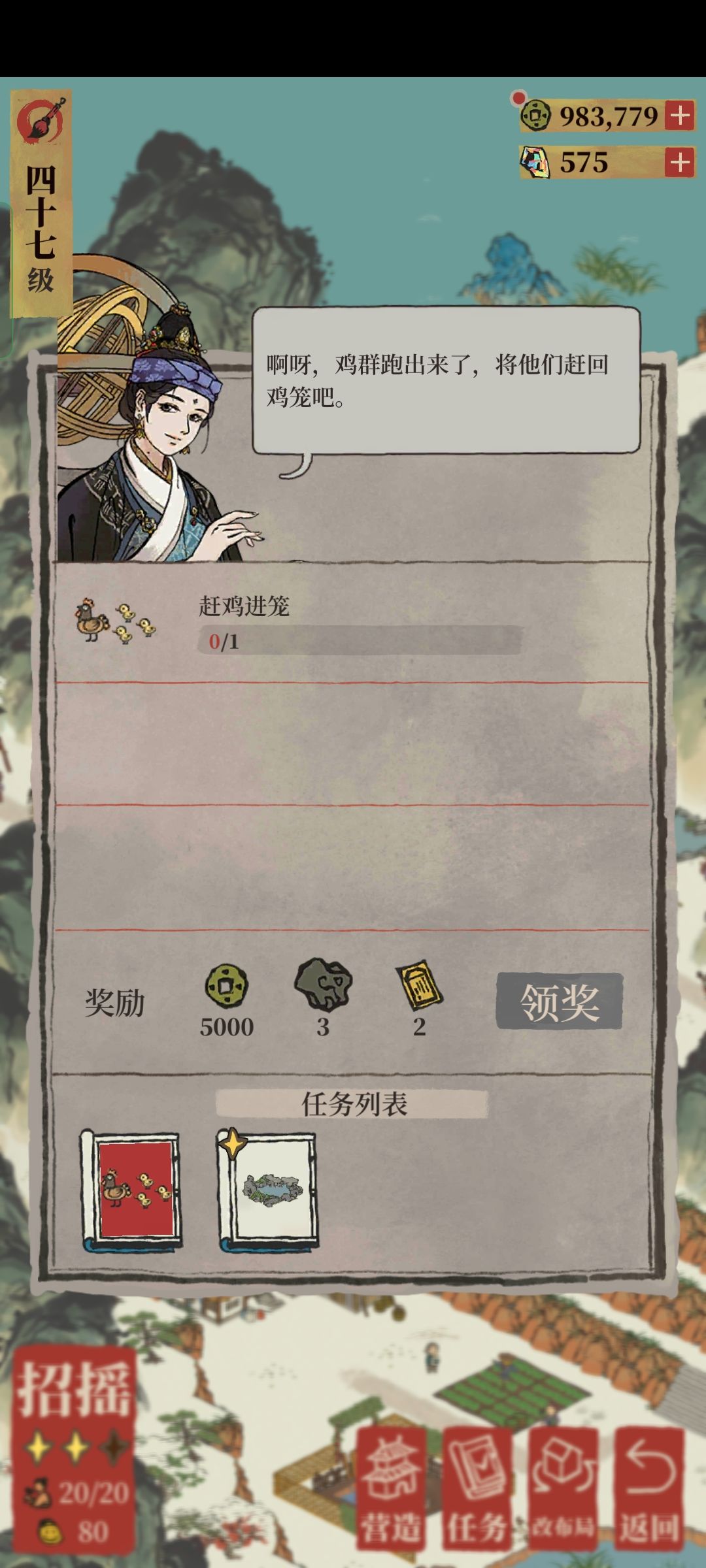
Task: Select the chicken herding task book
Action: click(x=131, y=1190)
